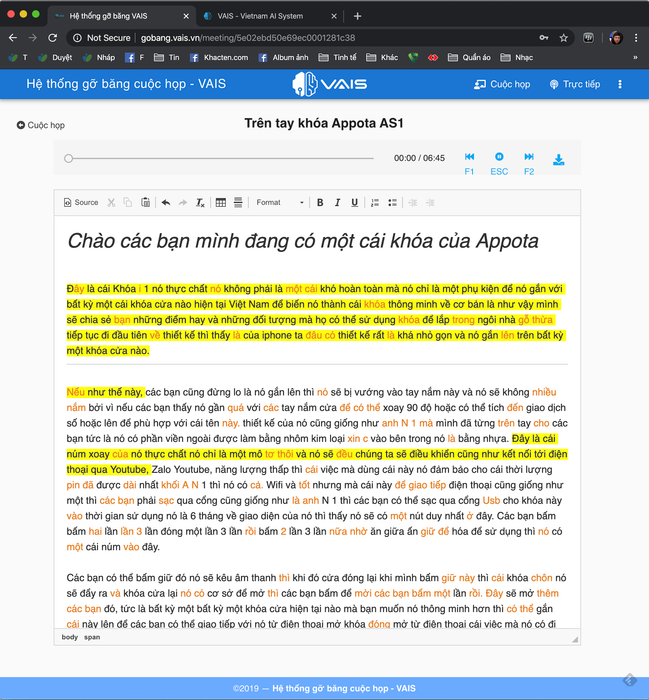Image resolution: width=649 pixels, height=700 pixels.
Task: Open the Nháp bookmark
Action: coord(99,58)
